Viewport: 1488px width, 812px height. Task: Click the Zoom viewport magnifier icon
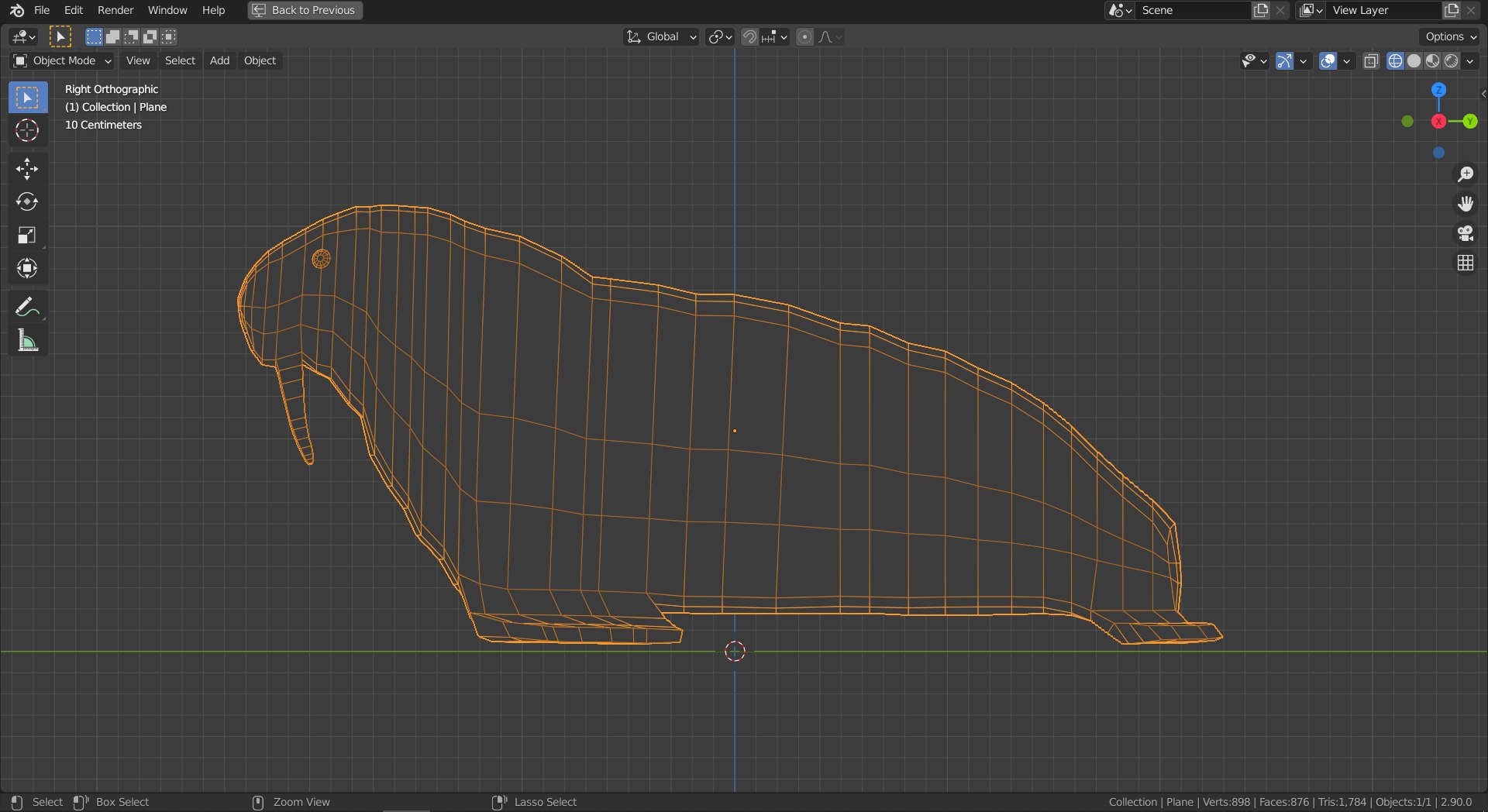click(1465, 174)
